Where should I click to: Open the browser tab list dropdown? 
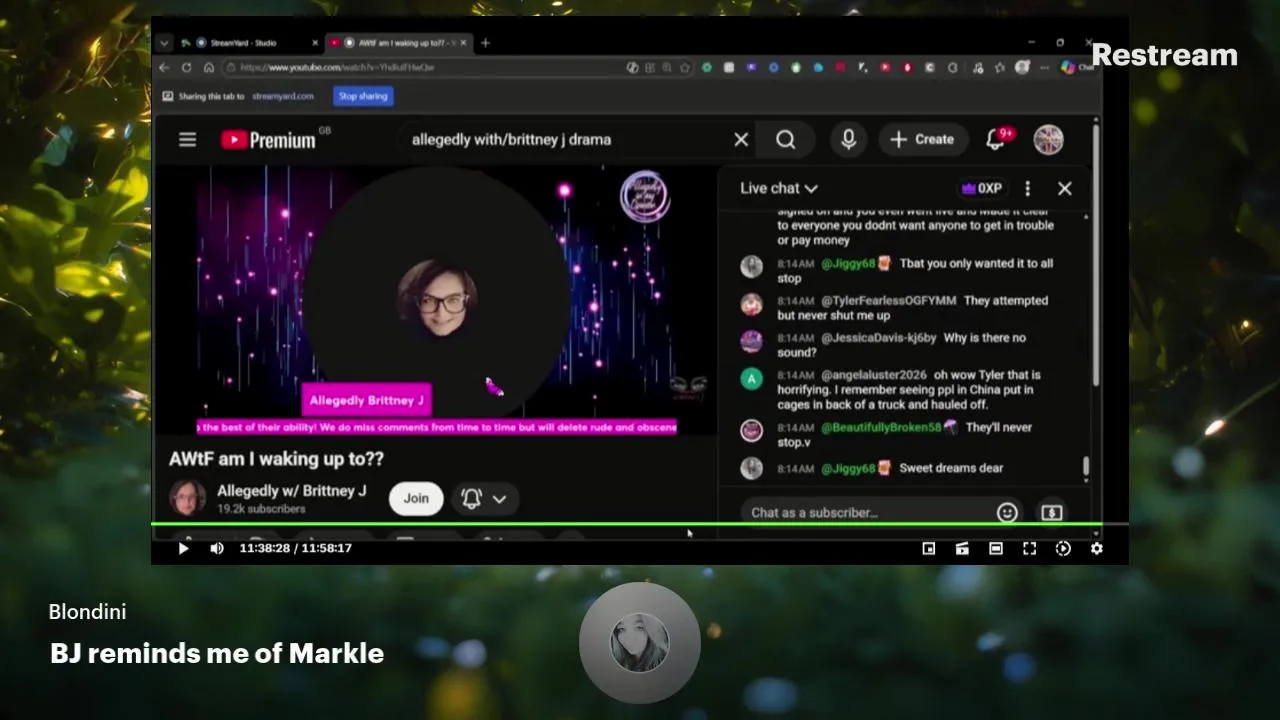tap(164, 43)
